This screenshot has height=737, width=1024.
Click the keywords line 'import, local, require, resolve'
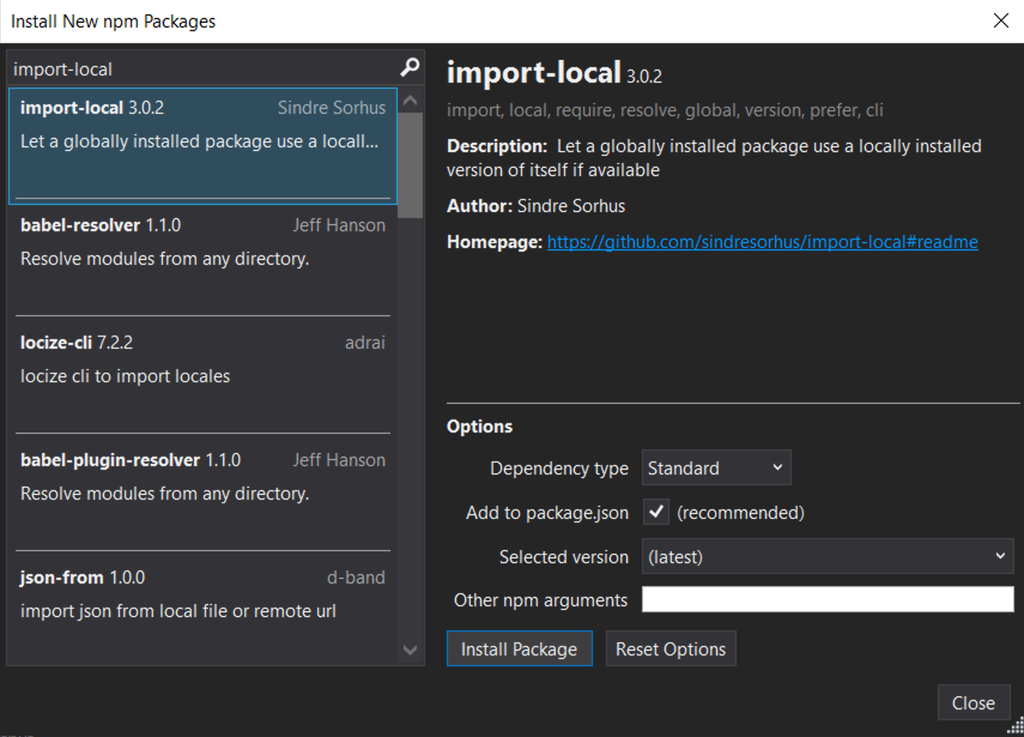pyautogui.click(x=665, y=110)
